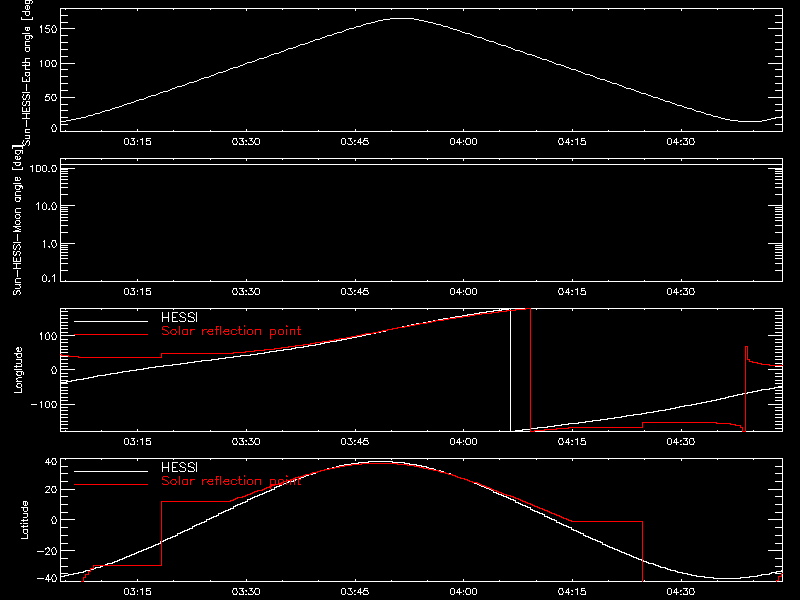The width and height of the screenshot is (800, 600).
Task: Click the 100 tick on Longitude axis
Action: click(x=47, y=336)
